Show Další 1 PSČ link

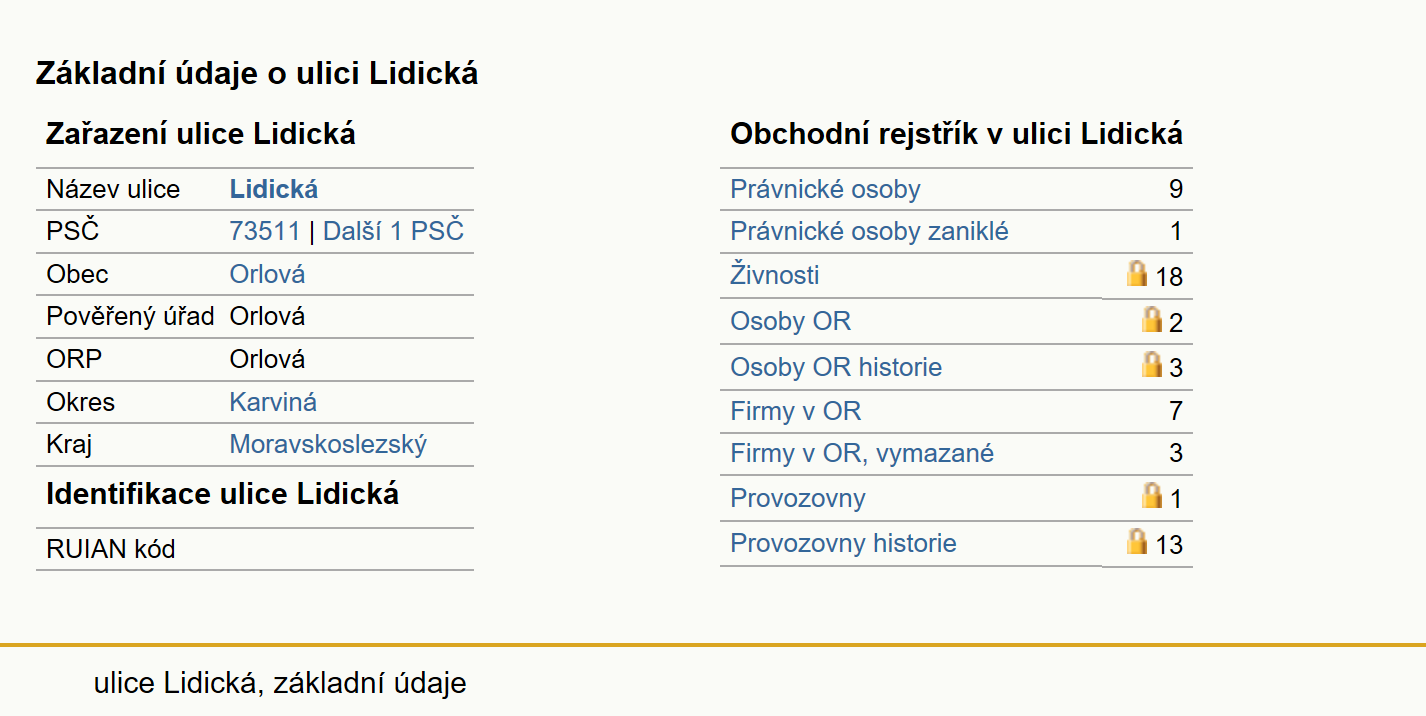click(393, 231)
